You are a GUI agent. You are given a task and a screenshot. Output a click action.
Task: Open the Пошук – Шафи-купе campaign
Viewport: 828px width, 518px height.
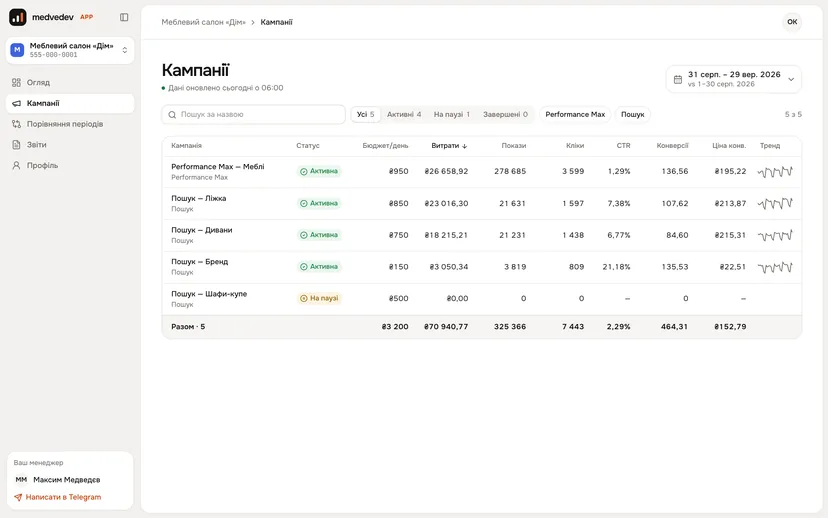point(209,294)
